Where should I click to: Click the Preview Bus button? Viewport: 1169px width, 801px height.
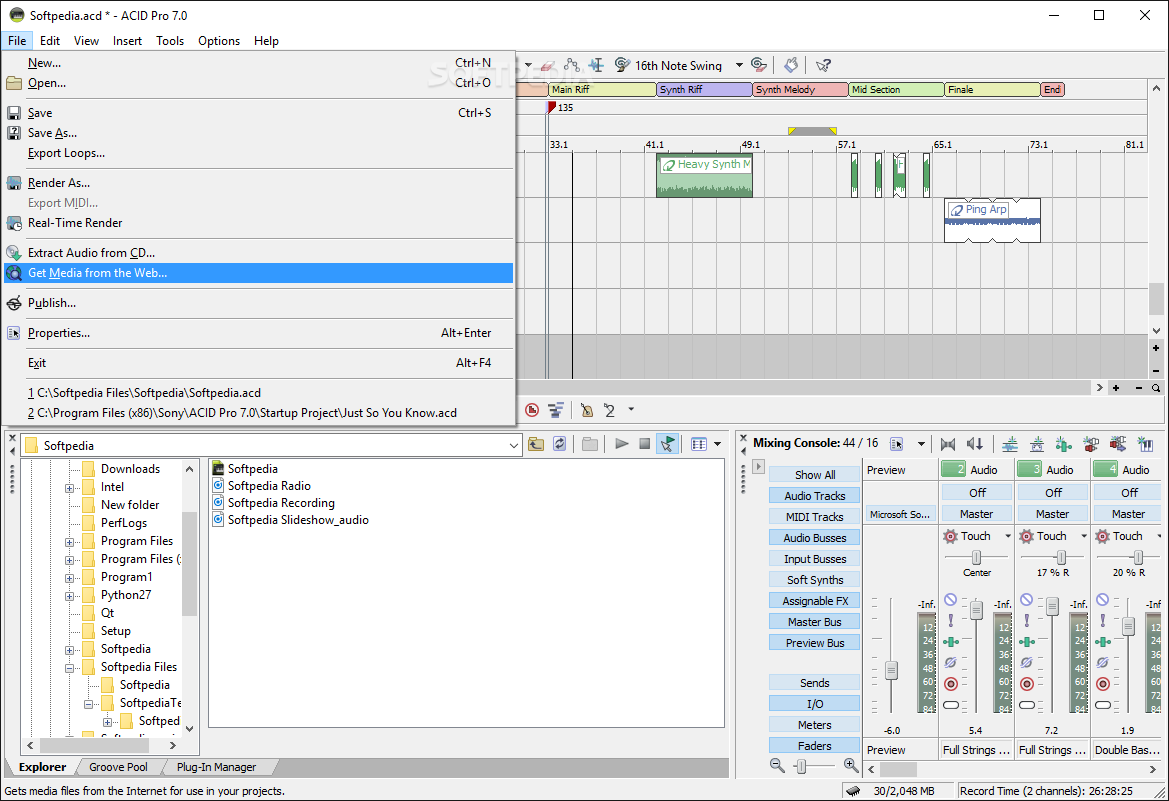815,643
